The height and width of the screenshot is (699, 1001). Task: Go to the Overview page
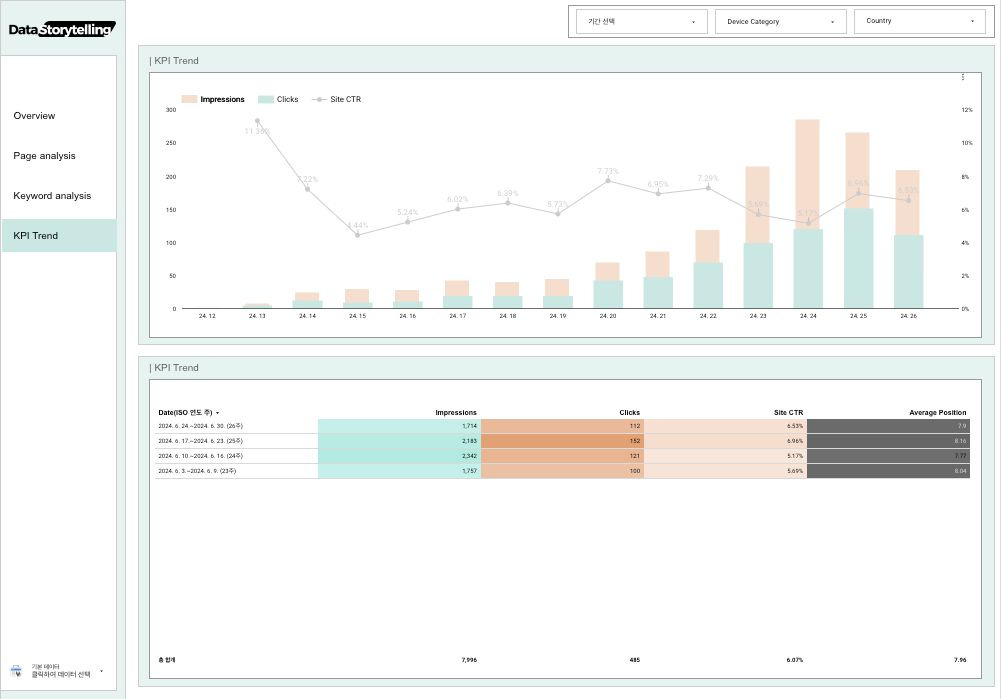coord(34,116)
